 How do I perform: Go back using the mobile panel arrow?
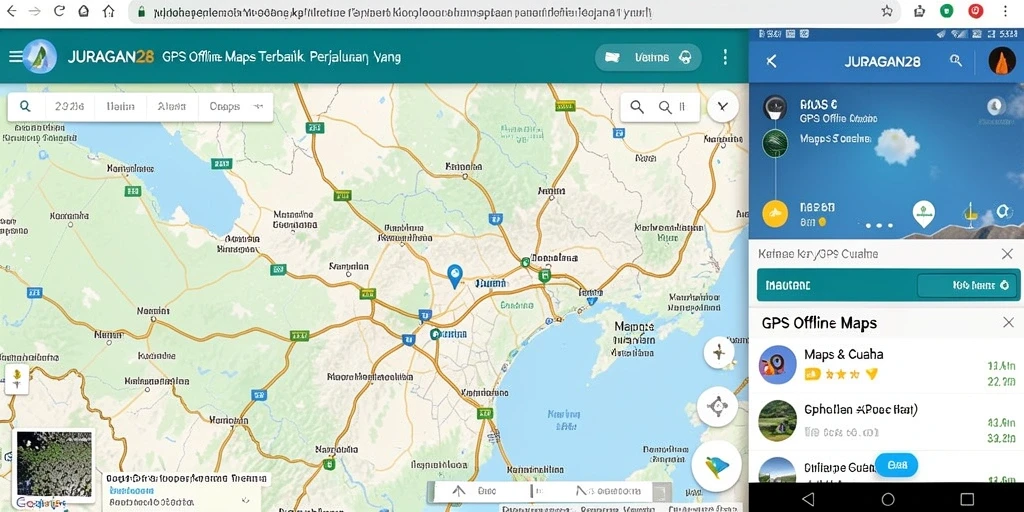pyautogui.click(x=771, y=61)
